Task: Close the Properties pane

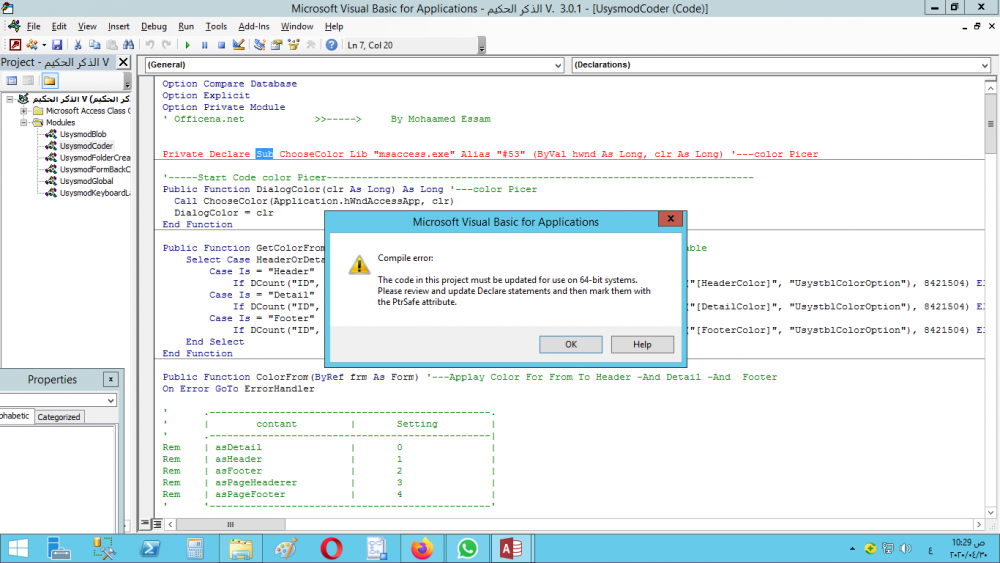Action: tap(110, 379)
